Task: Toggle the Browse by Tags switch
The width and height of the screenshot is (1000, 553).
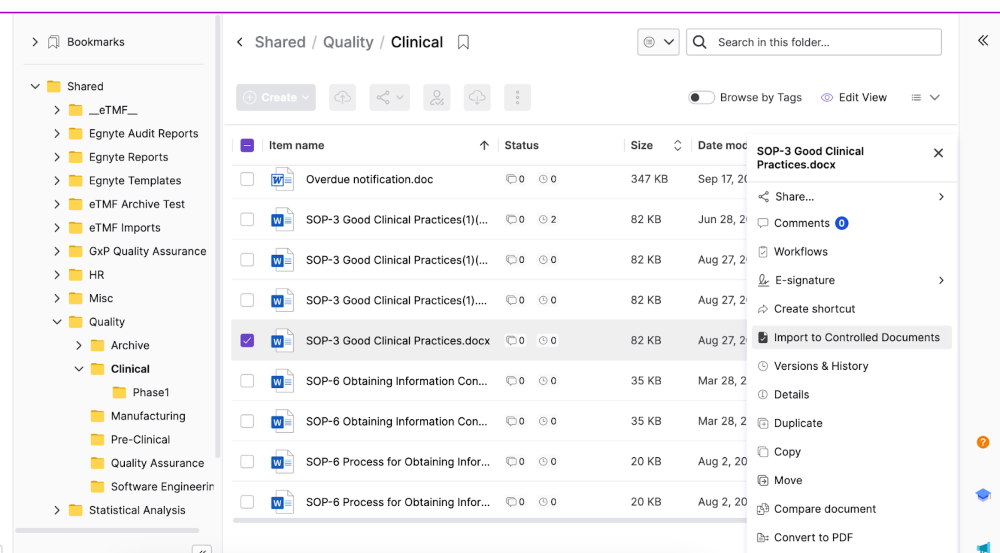Action: (701, 98)
